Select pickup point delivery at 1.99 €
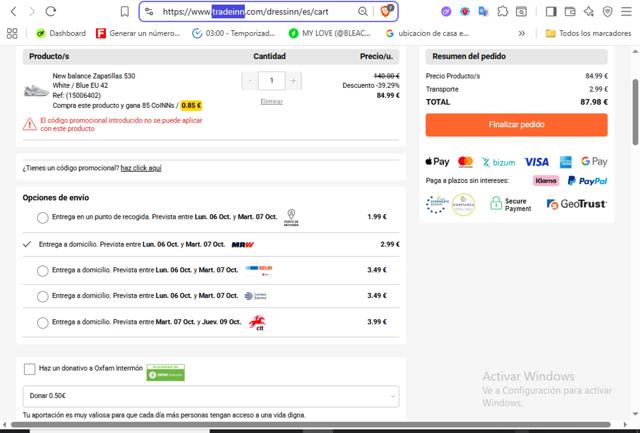This screenshot has height=433, width=640. pyautogui.click(x=42, y=218)
